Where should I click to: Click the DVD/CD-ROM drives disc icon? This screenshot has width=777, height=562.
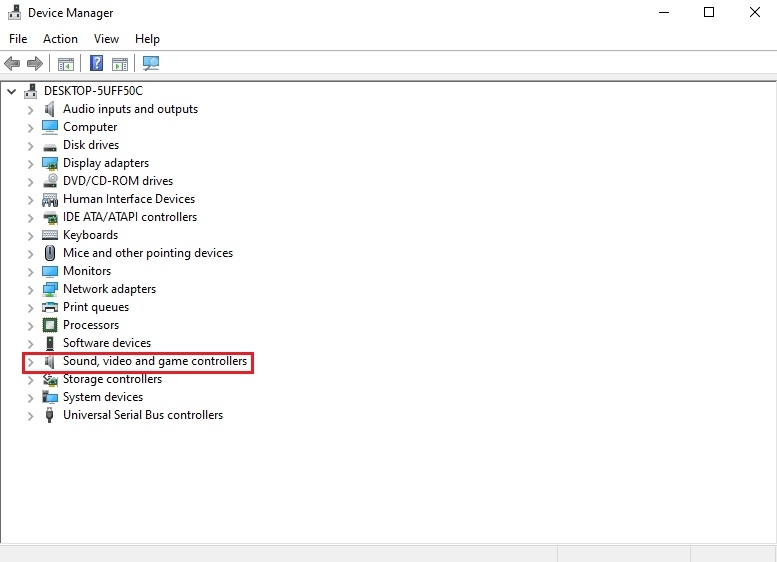50,181
